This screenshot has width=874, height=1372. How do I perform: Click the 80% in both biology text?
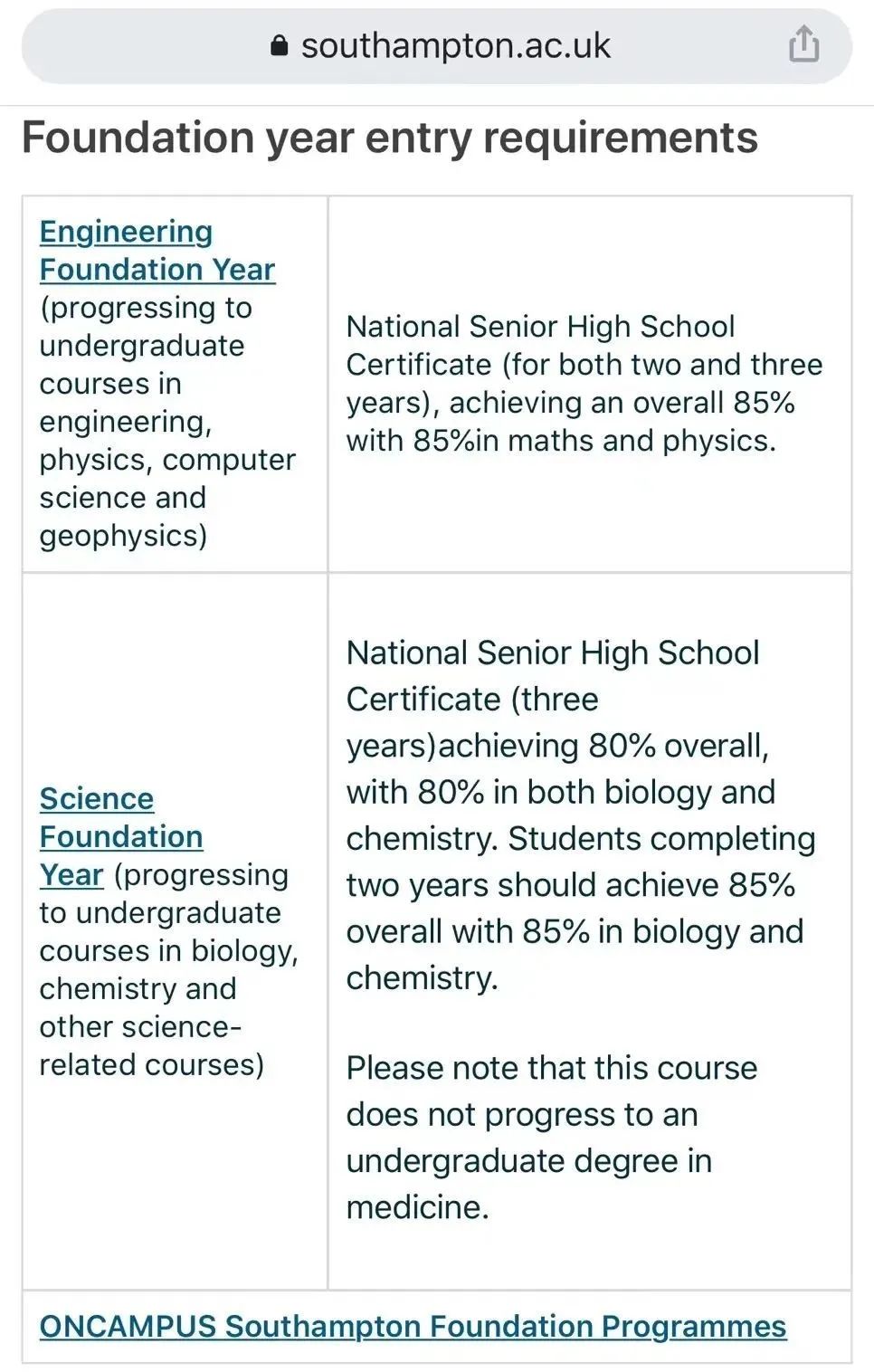click(x=559, y=792)
